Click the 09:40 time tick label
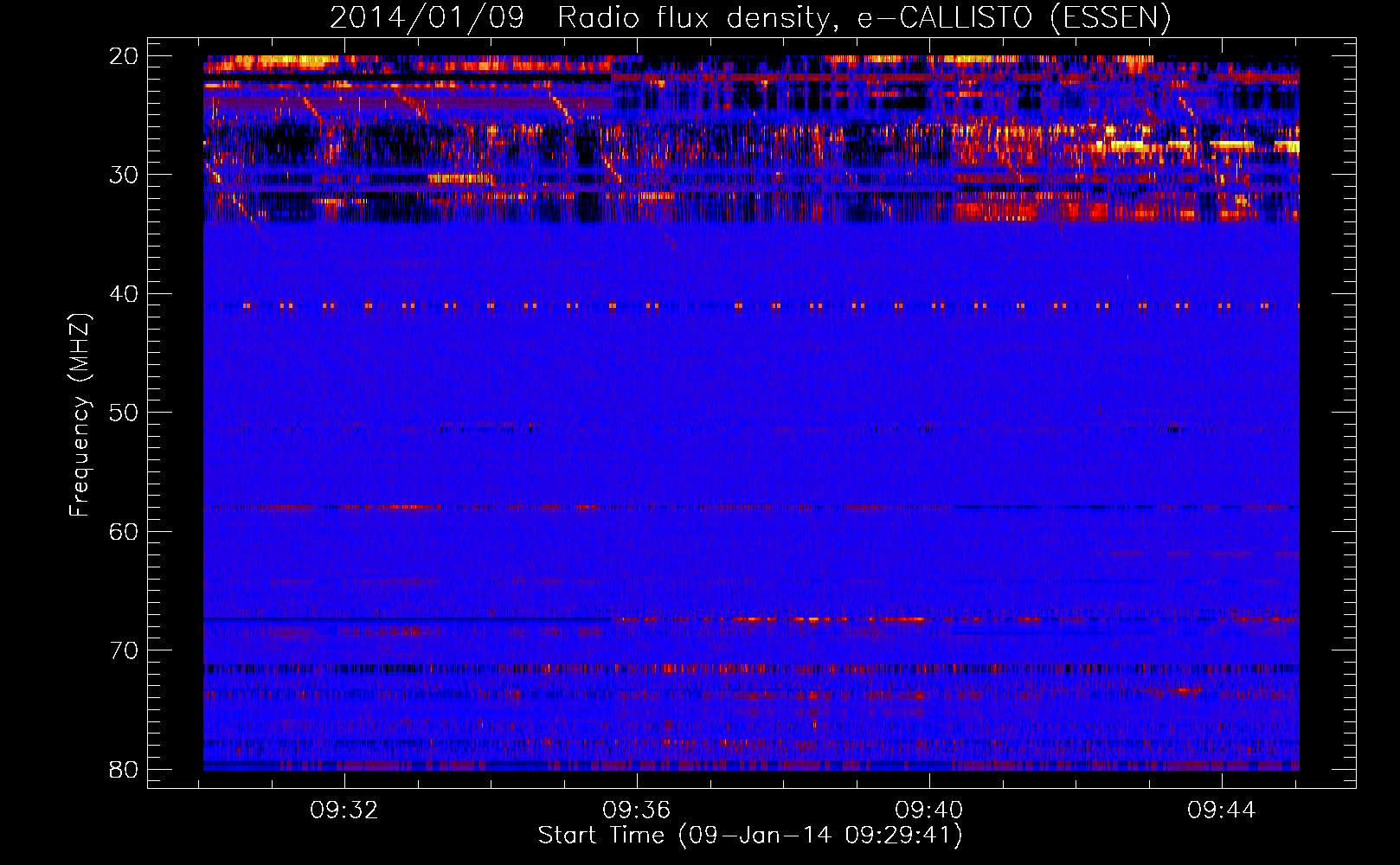Image resolution: width=1400 pixels, height=865 pixels. 929,811
